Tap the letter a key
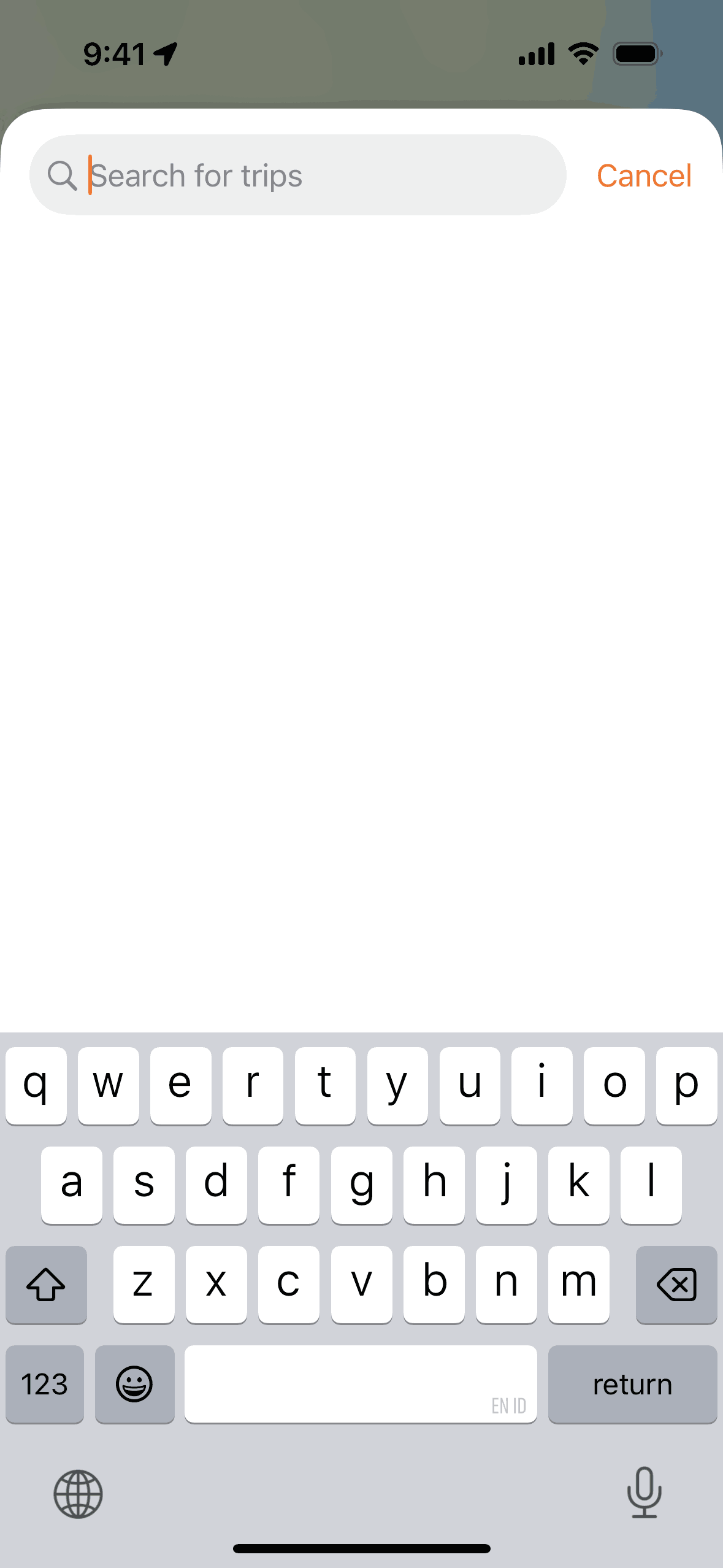Image resolution: width=723 pixels, height=1568 pixels. pos(72,1185)
